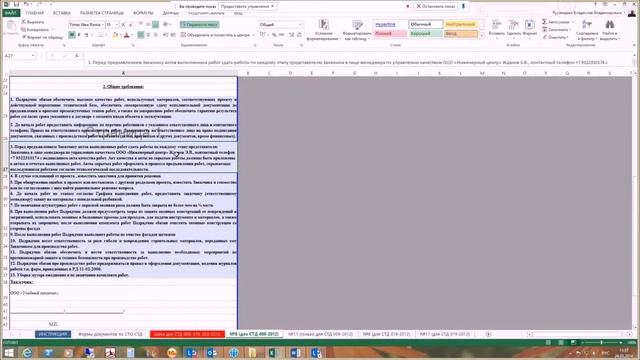Apply Плохой cell style
The image size is (640, 360).
click(391, 34)
